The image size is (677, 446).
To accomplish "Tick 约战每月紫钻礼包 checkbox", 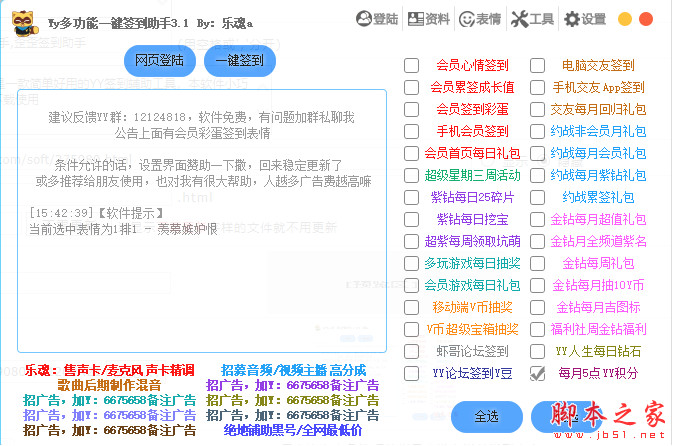I will (x=538, y=175).
